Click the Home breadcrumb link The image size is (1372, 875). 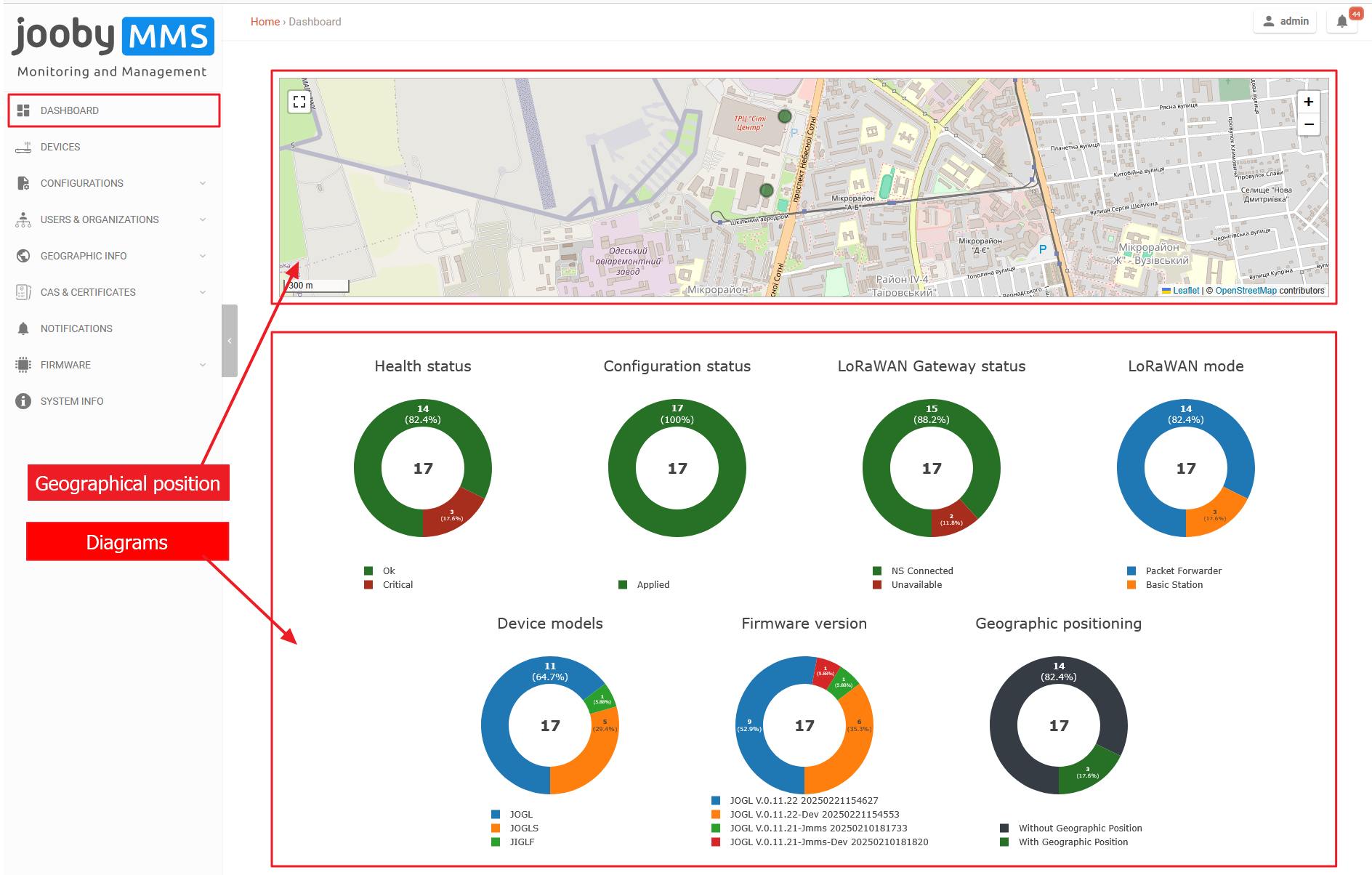tap(265, 22)
